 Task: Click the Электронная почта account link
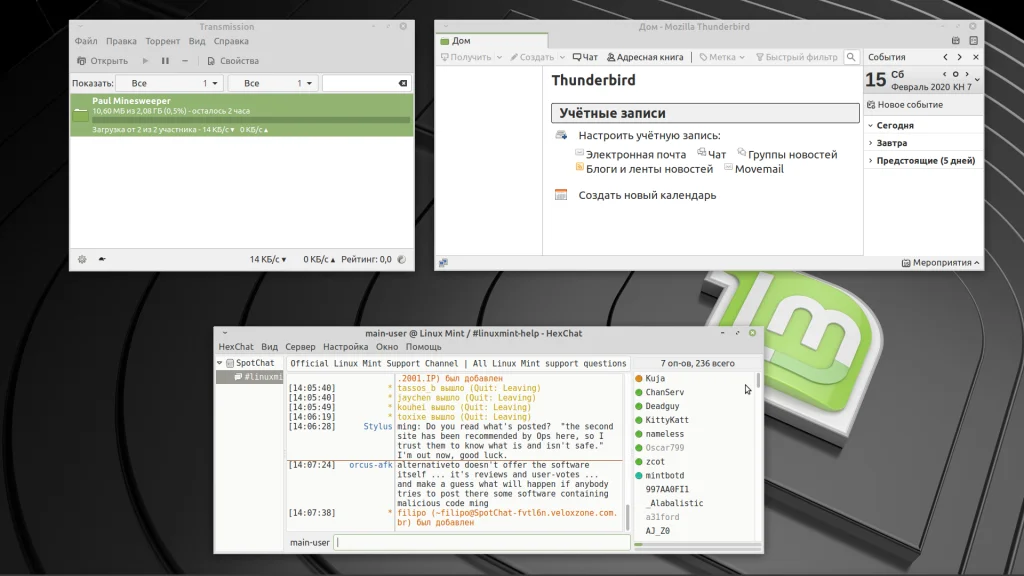(x=635, y=155)
